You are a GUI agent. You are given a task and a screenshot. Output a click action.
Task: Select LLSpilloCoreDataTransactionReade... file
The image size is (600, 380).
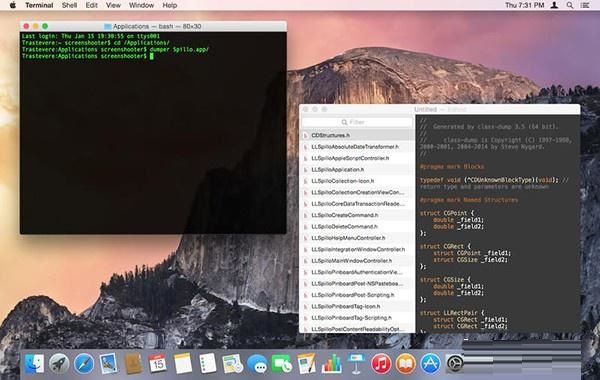357,204
